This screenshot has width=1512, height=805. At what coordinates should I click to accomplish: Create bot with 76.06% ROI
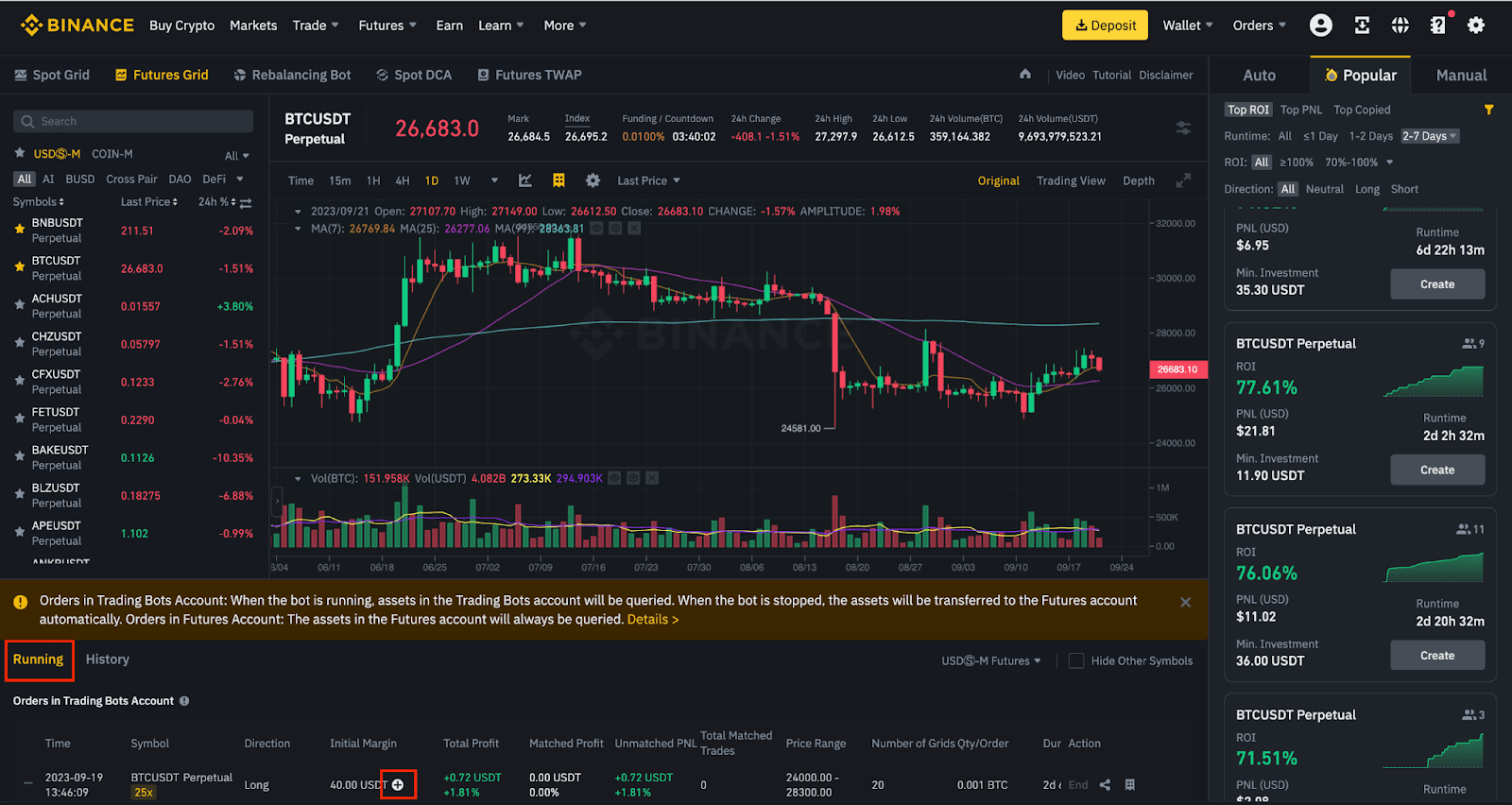[x=1437, y=656]
